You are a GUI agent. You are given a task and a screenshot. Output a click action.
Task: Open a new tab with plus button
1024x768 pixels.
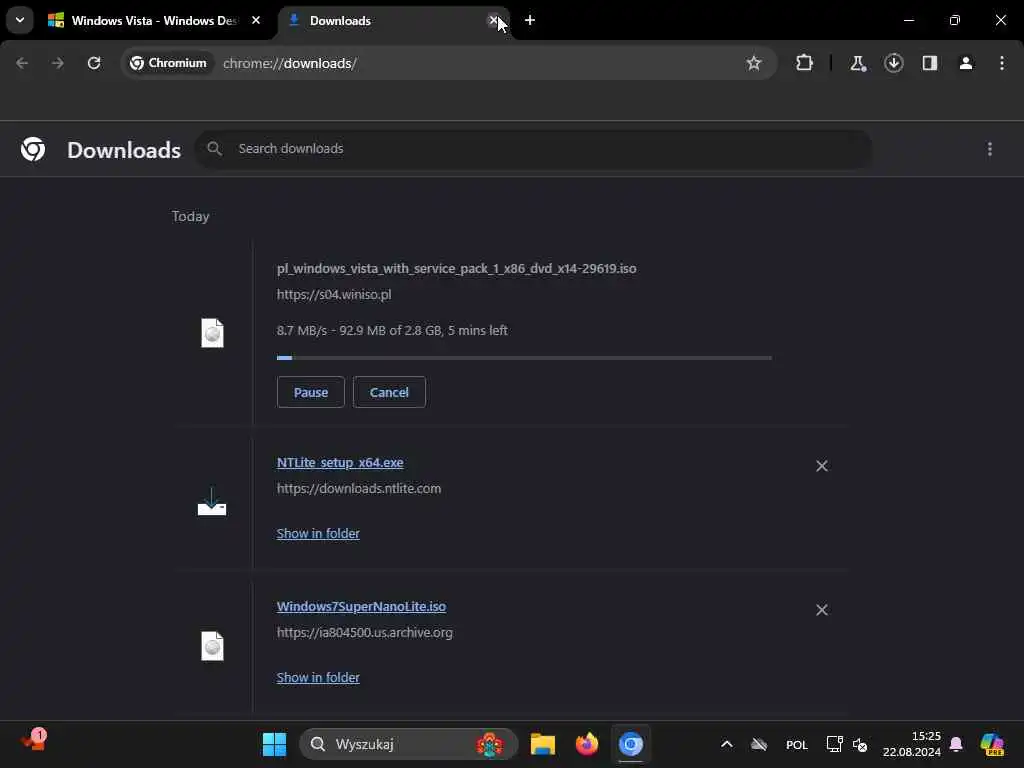(x=530, y=20)
